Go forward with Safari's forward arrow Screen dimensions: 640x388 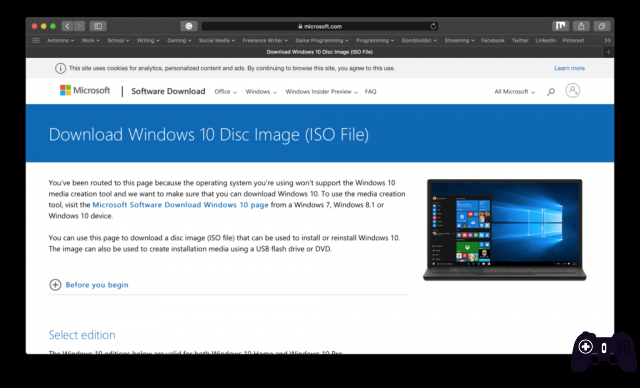[80, 26]
